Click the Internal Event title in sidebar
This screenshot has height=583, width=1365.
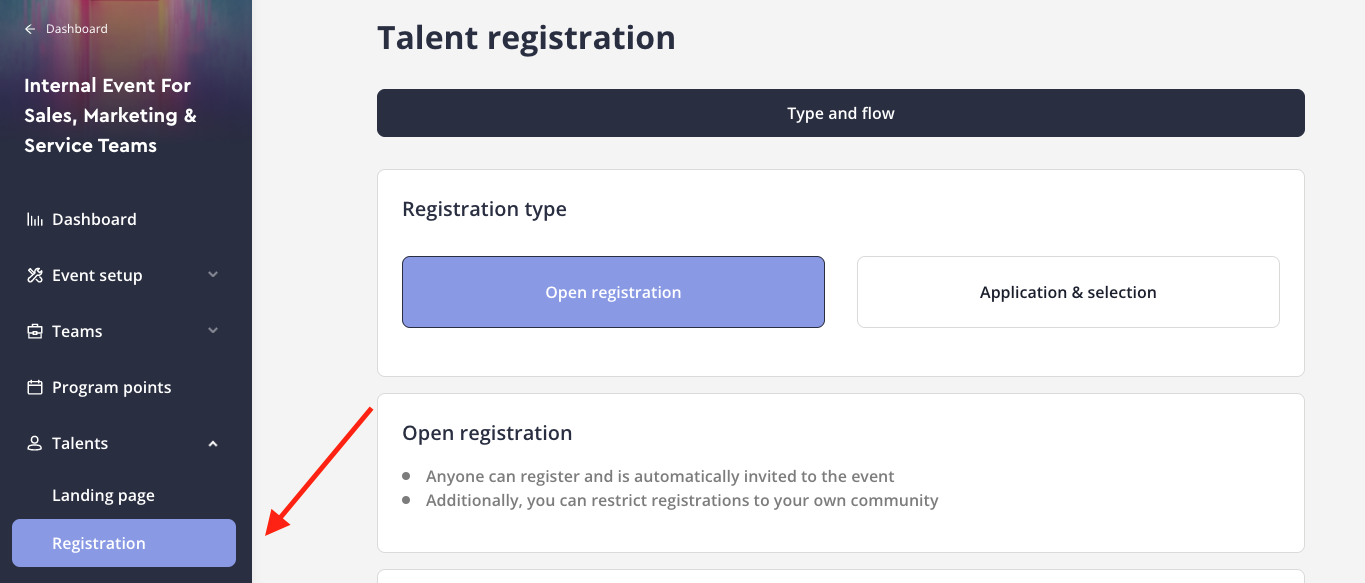tap(110, 115)
